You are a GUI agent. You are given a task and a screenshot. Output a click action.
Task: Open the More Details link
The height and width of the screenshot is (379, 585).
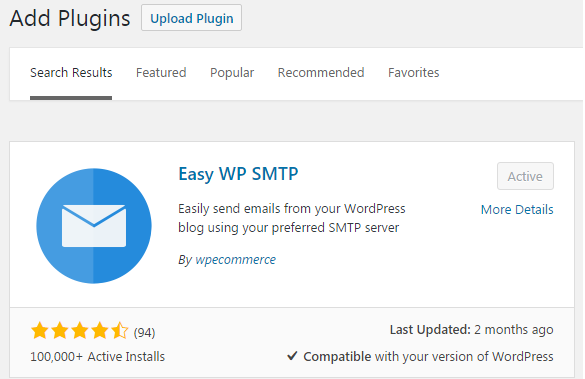[517, 210]
